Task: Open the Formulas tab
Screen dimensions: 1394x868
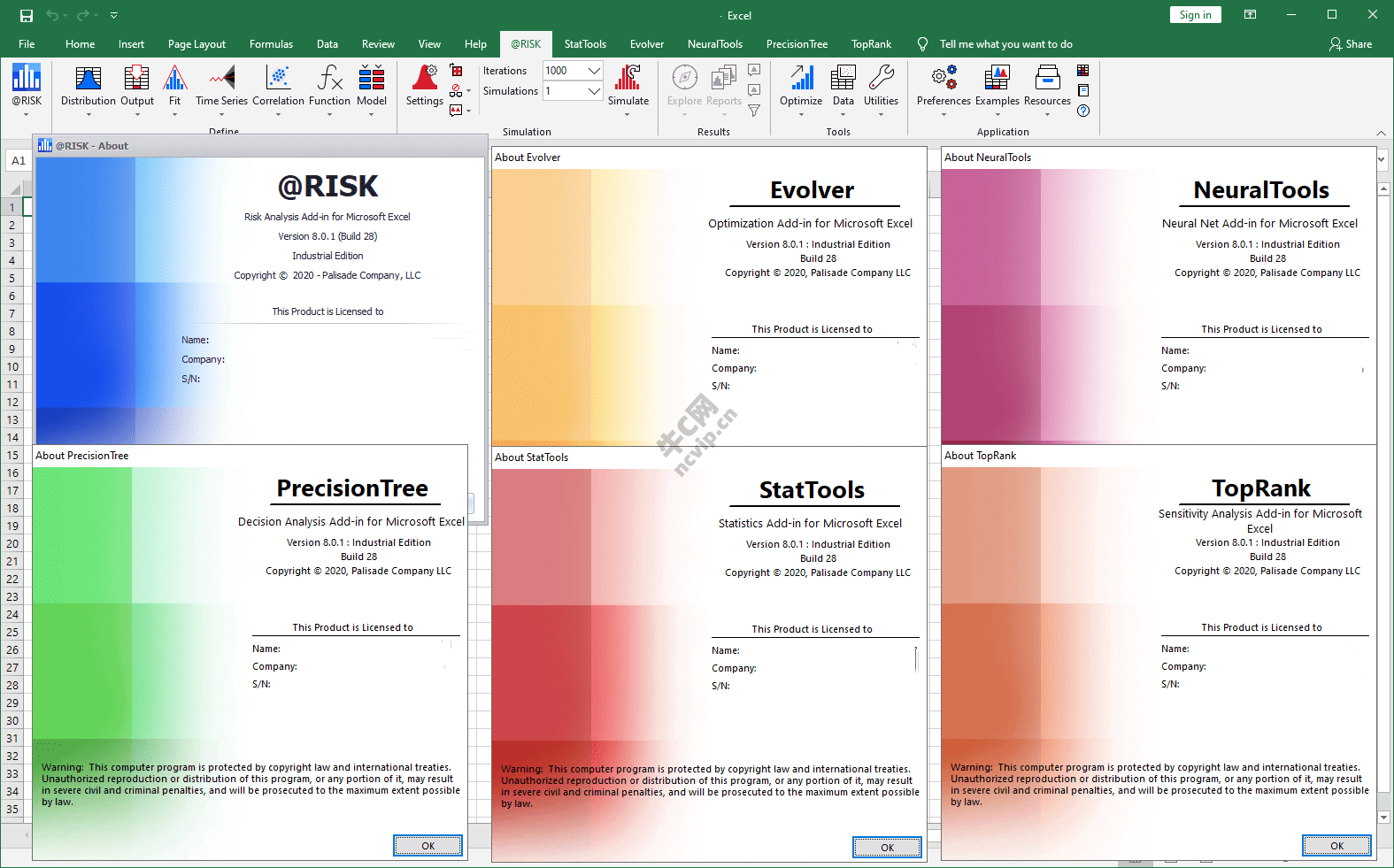Action: point(271,44)
